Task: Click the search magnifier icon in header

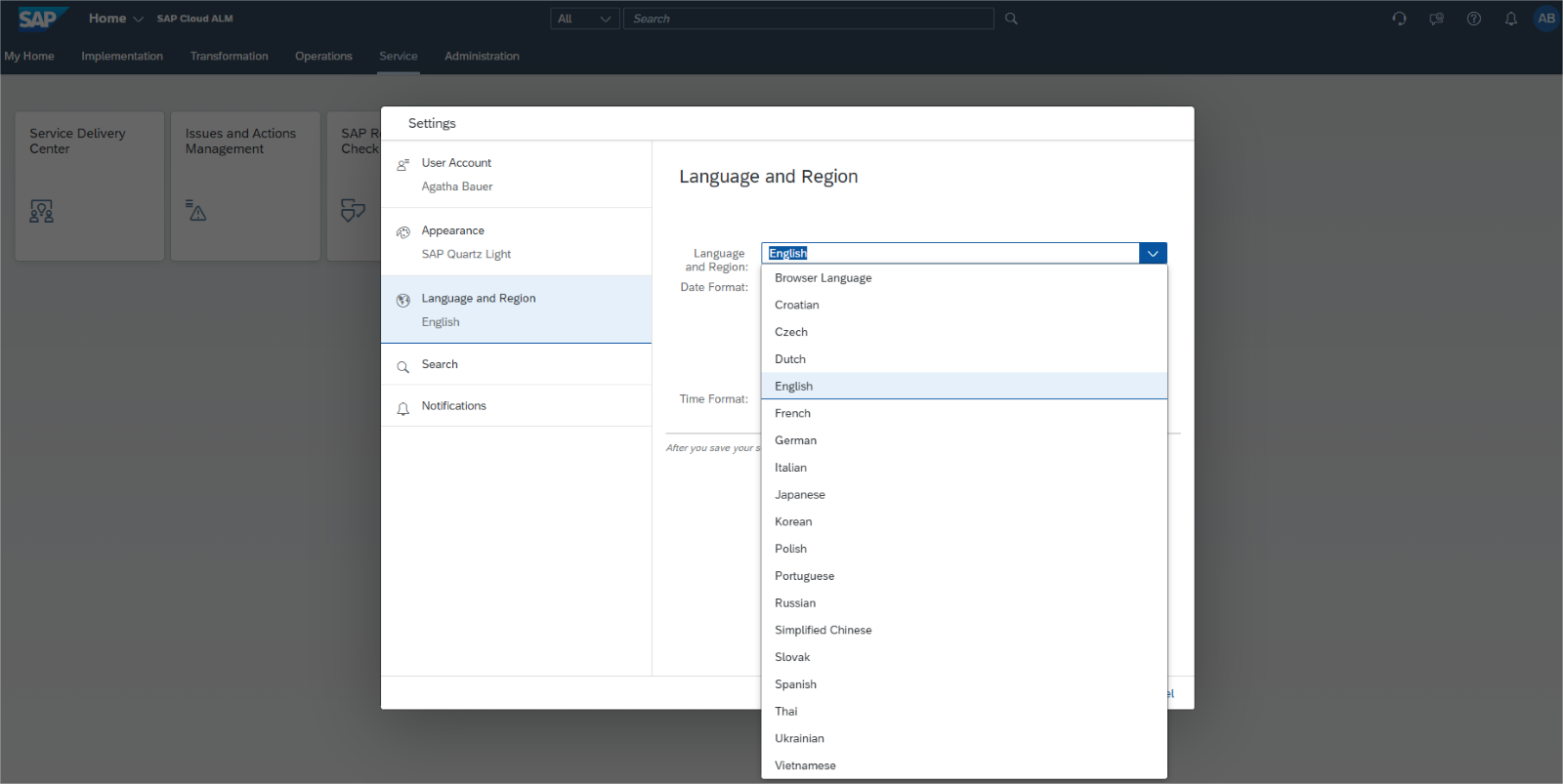Action: click(x=1011, y=19)
